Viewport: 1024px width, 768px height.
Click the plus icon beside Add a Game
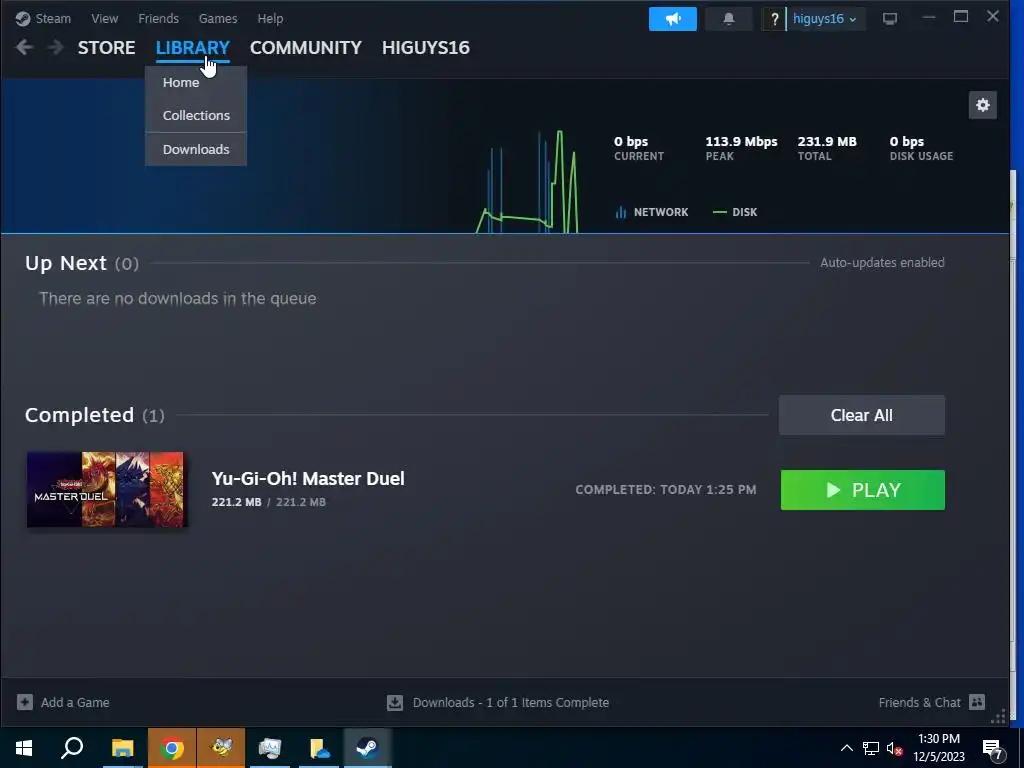pos(25,702)
